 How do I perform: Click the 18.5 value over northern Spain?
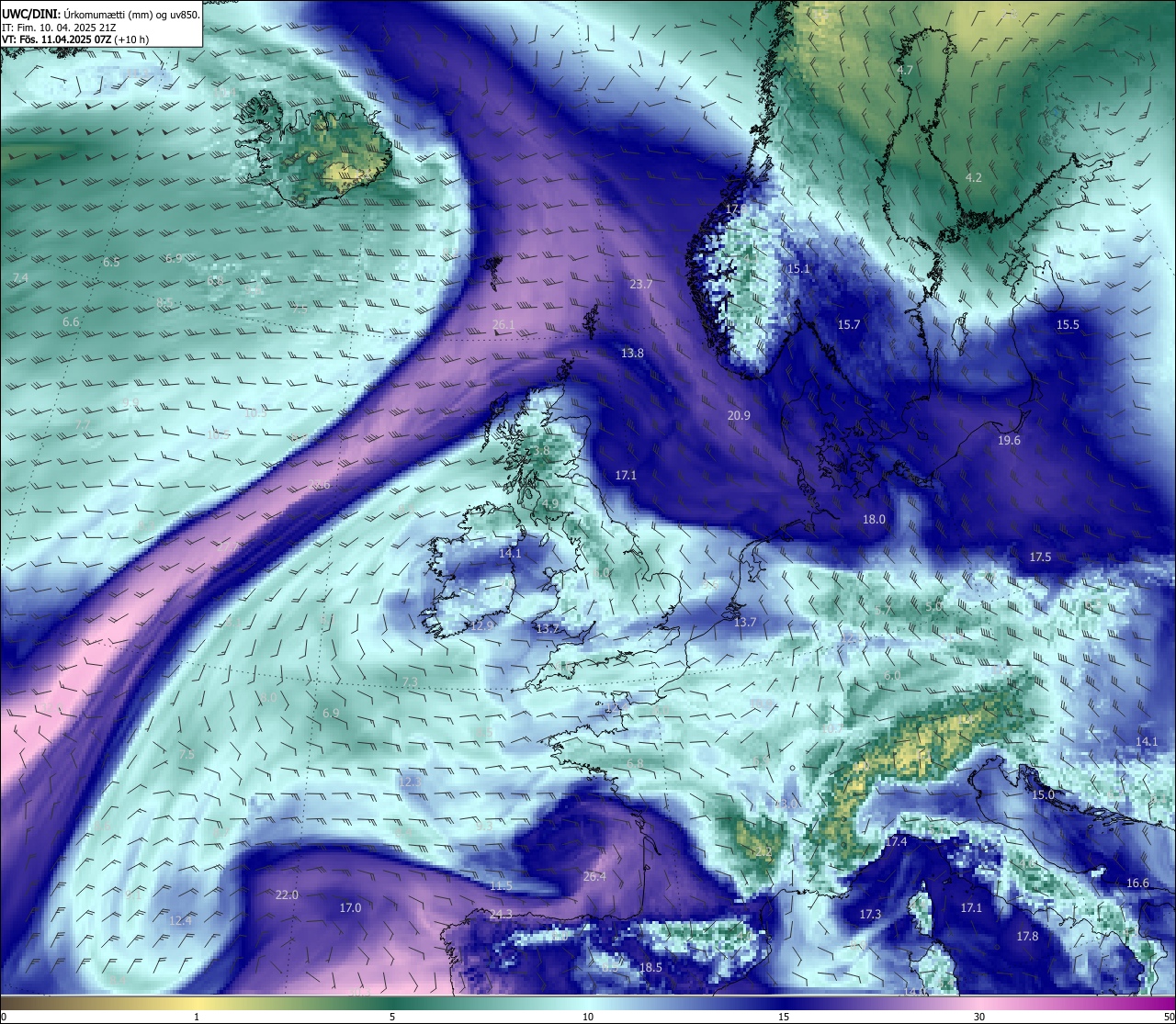[650, 968]
